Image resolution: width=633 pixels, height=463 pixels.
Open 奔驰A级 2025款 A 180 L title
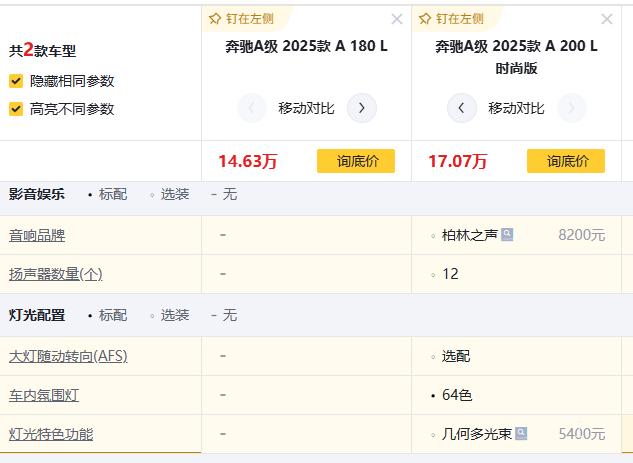[306, 46]
